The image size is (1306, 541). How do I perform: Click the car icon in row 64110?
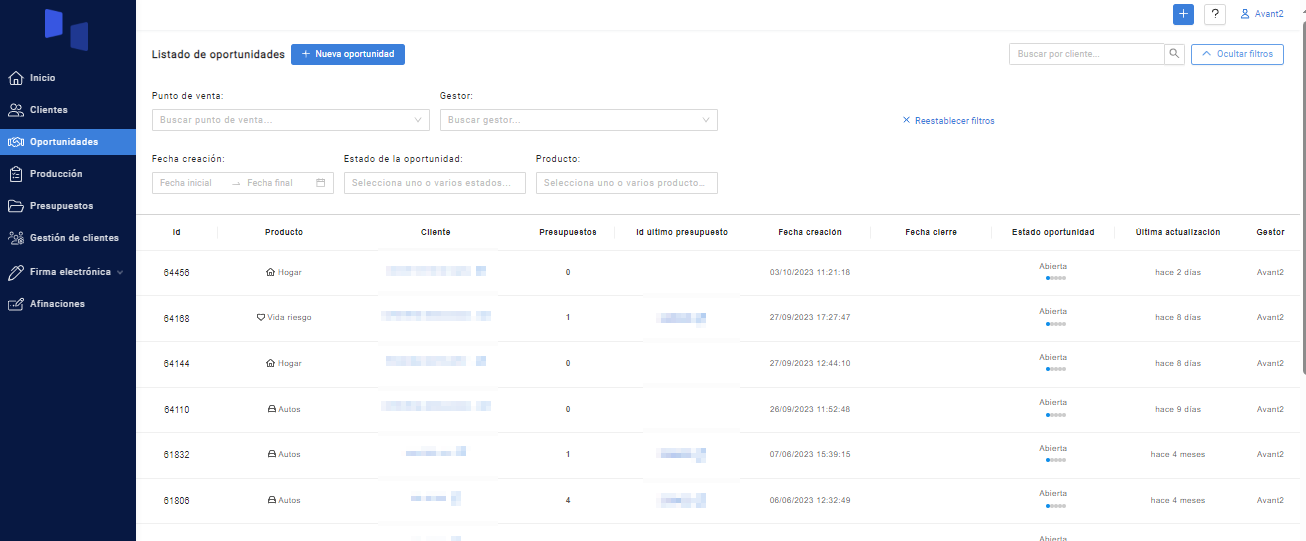pos(271,409)
